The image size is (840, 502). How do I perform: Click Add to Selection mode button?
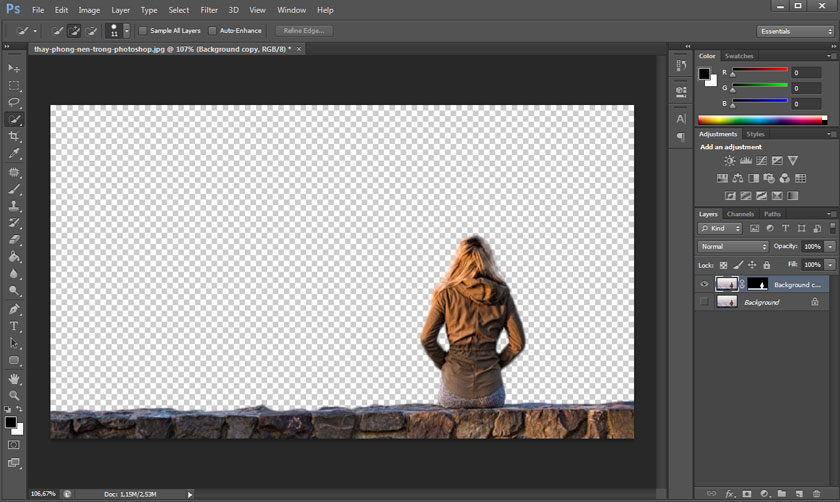click(74, 31)
